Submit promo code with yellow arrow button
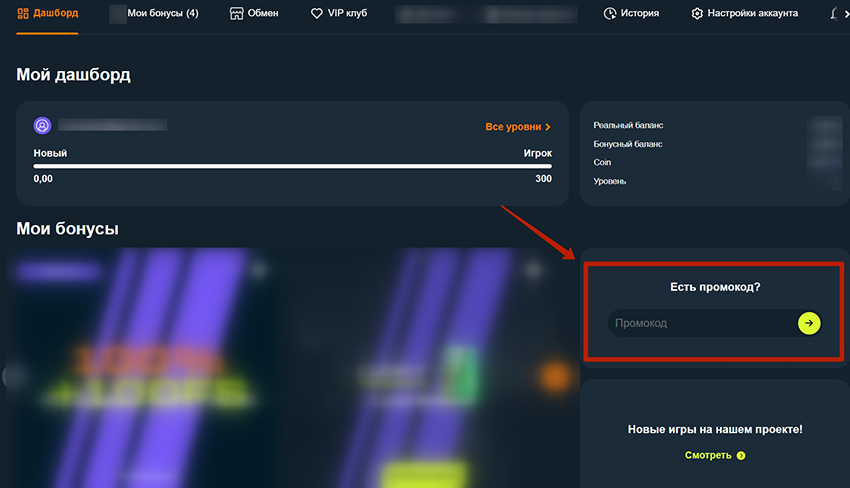 pyautogui.click(x=809, y=323)
